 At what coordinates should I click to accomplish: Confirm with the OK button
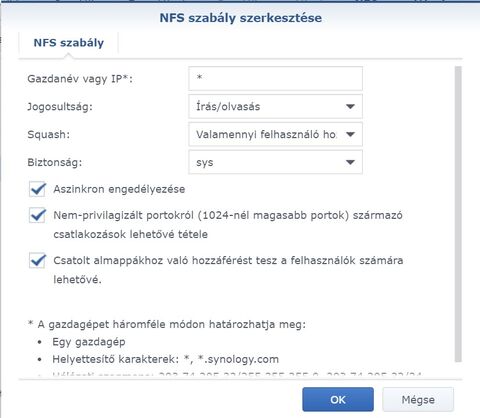[338, 399]
